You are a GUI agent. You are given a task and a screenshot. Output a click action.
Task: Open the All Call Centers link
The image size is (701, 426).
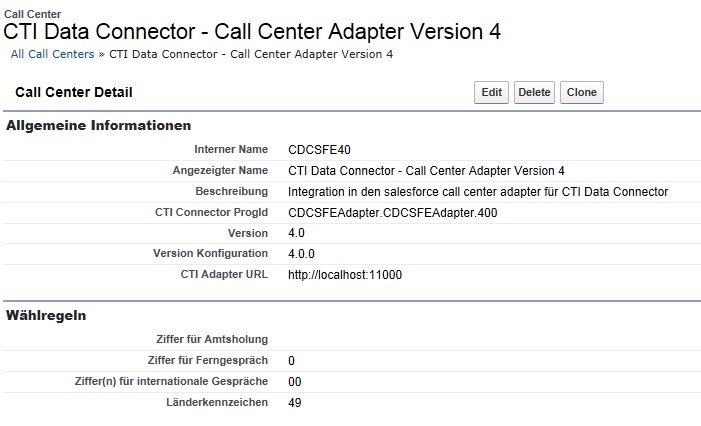52,54
